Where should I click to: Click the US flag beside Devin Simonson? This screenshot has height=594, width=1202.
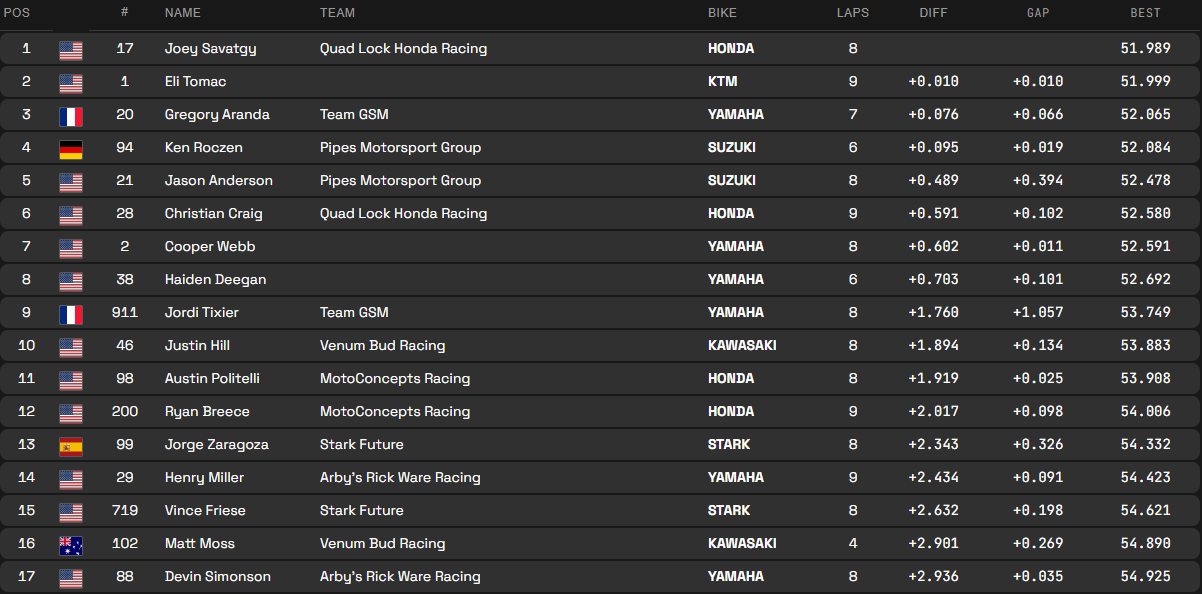(71, 577)
